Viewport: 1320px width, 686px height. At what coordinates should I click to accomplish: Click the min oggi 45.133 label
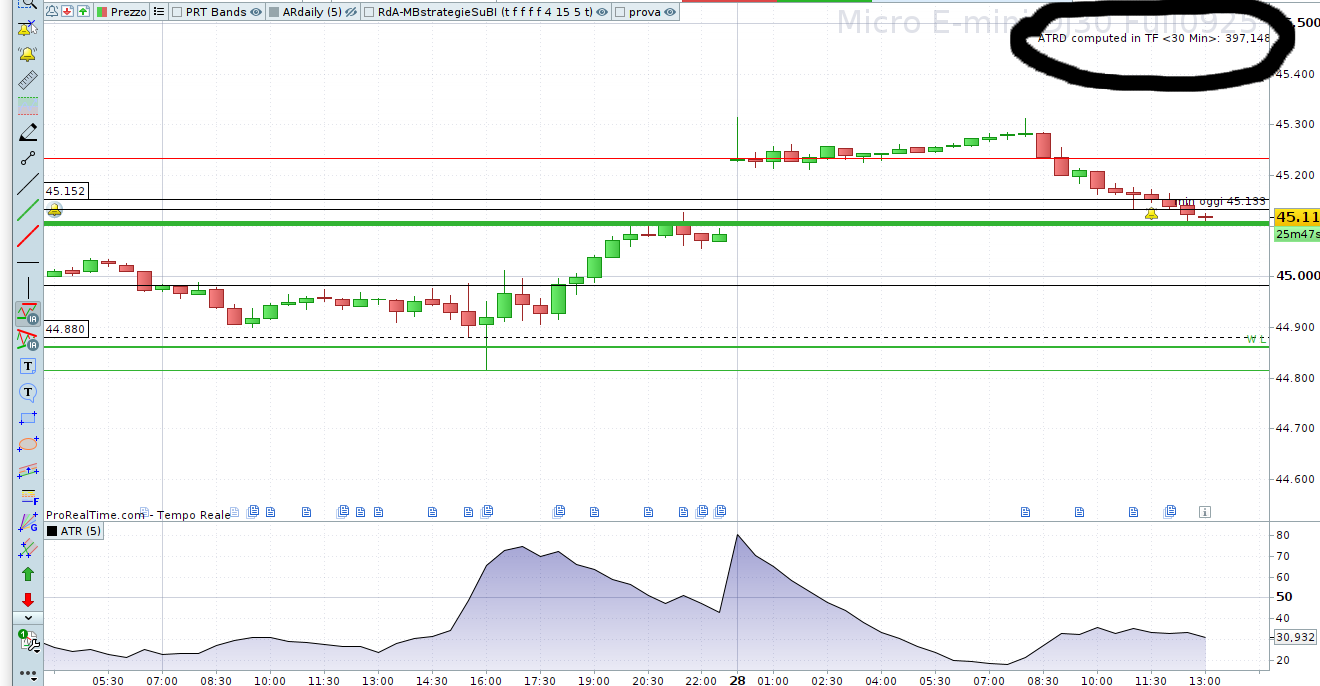(1218, 201)
